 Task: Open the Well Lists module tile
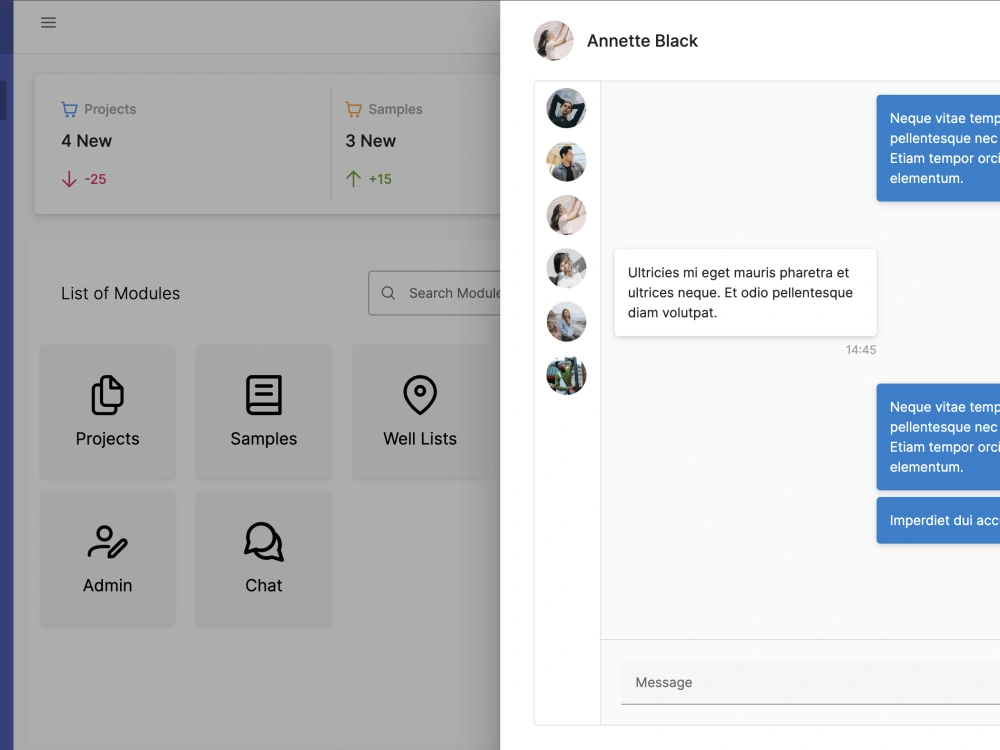[420, 412]
